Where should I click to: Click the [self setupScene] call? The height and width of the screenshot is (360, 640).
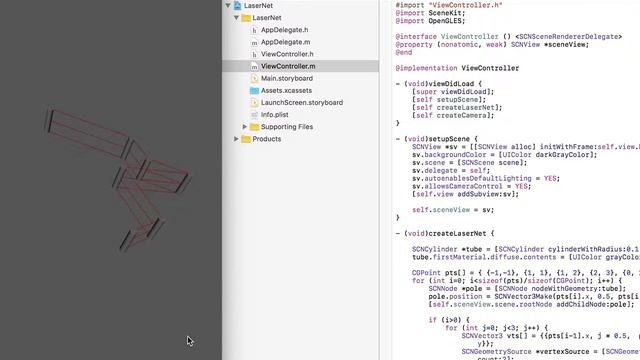(449, 100)
